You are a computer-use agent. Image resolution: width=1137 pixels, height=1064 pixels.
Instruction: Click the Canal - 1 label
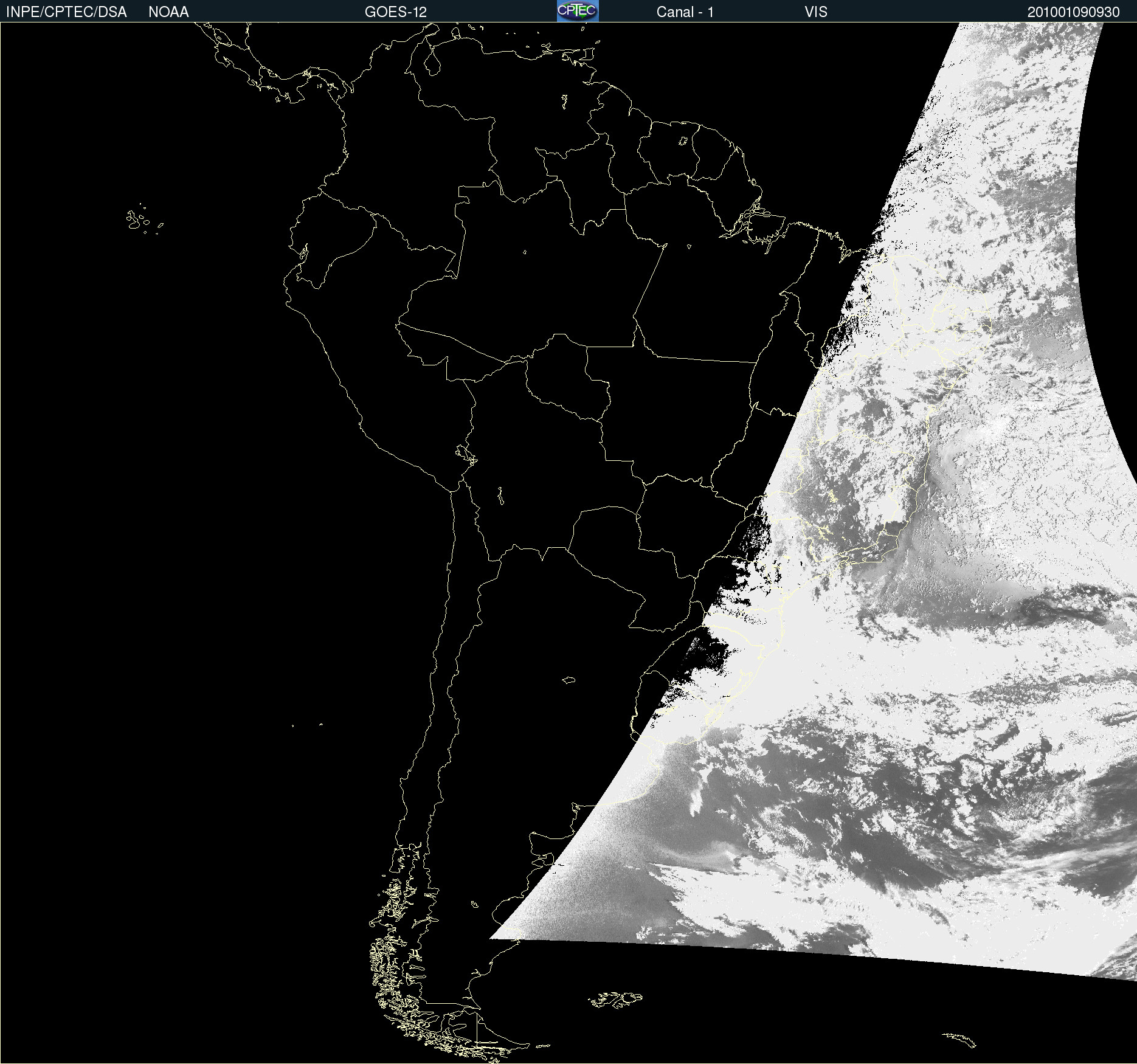tap(685, 12)
